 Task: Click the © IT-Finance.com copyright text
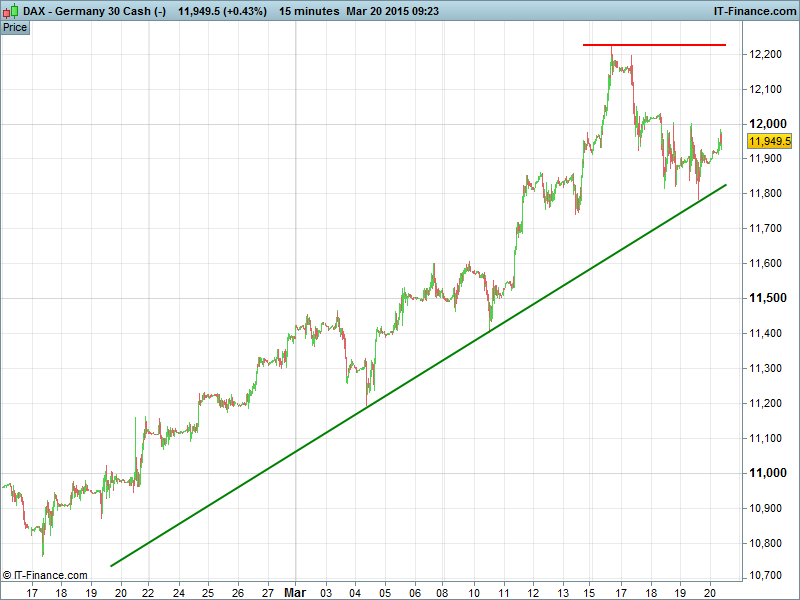tap(45, 575)
